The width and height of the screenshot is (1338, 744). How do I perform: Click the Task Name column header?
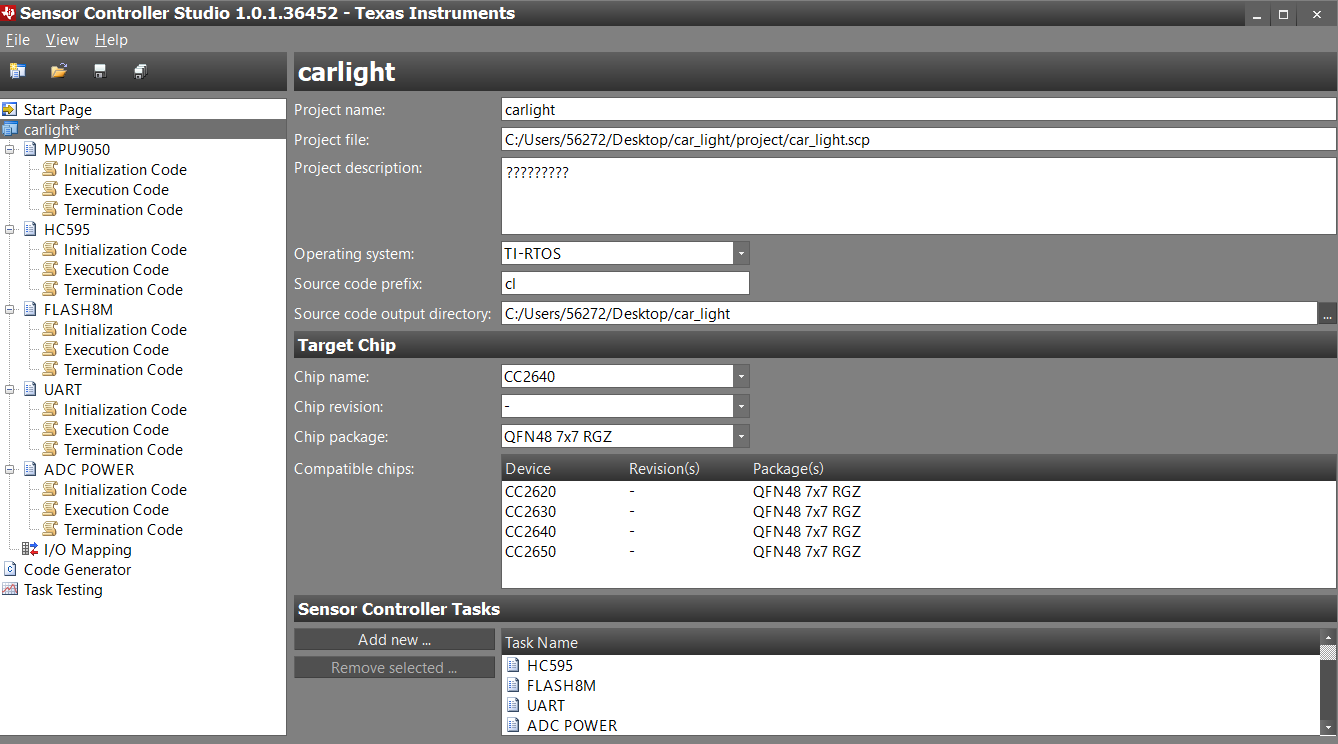pos(910,642)
